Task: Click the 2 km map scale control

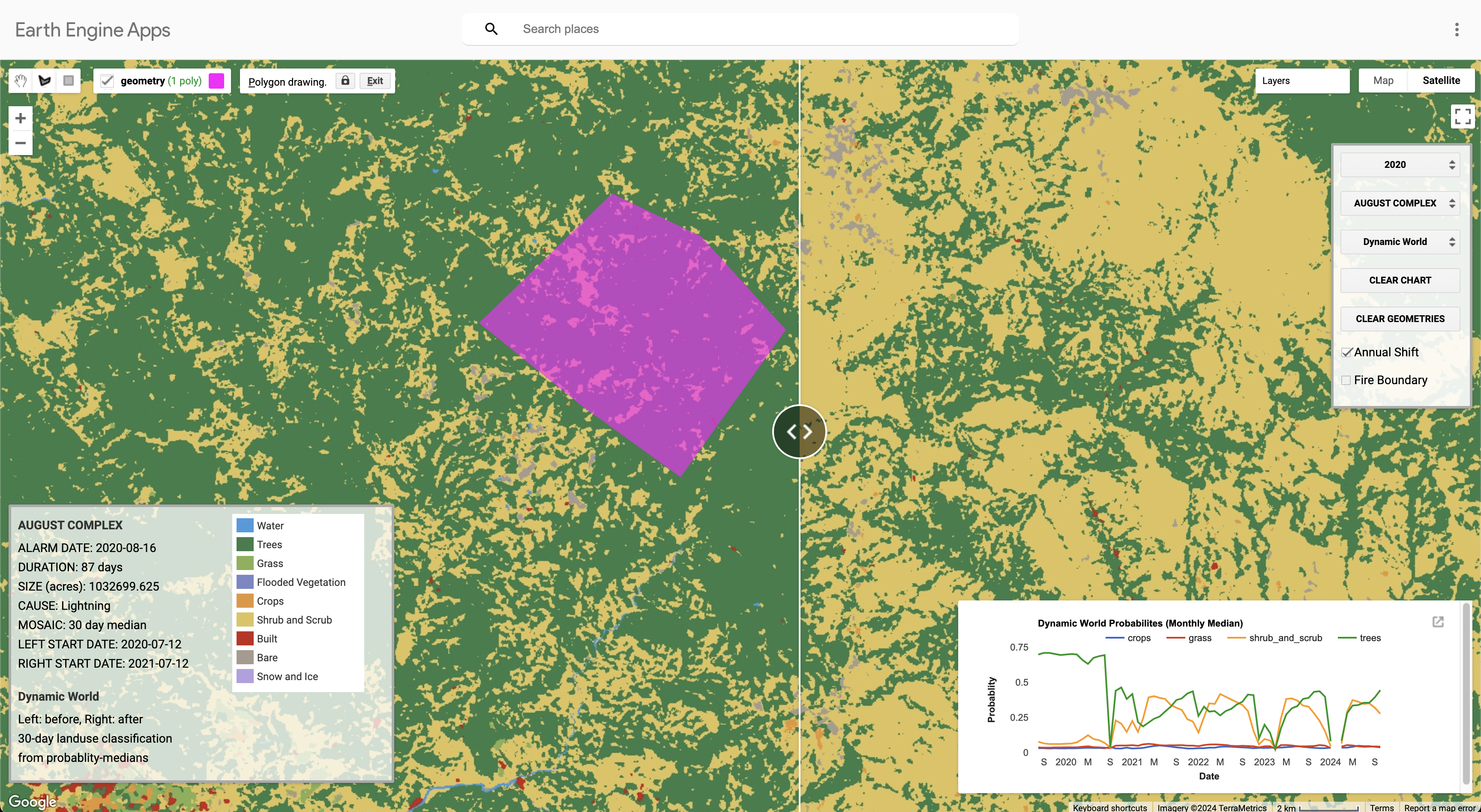Action: coord(1317,807)
